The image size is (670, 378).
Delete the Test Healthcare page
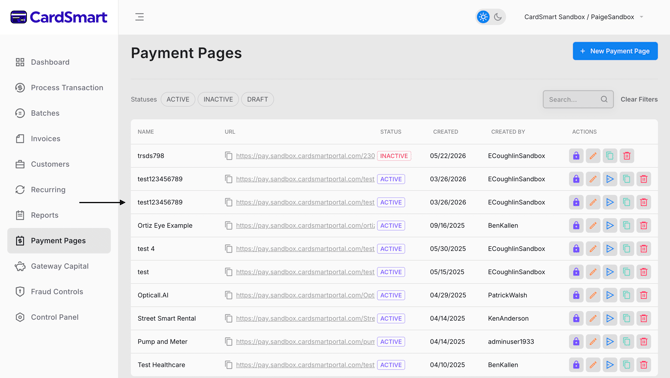tap(644, 365)
